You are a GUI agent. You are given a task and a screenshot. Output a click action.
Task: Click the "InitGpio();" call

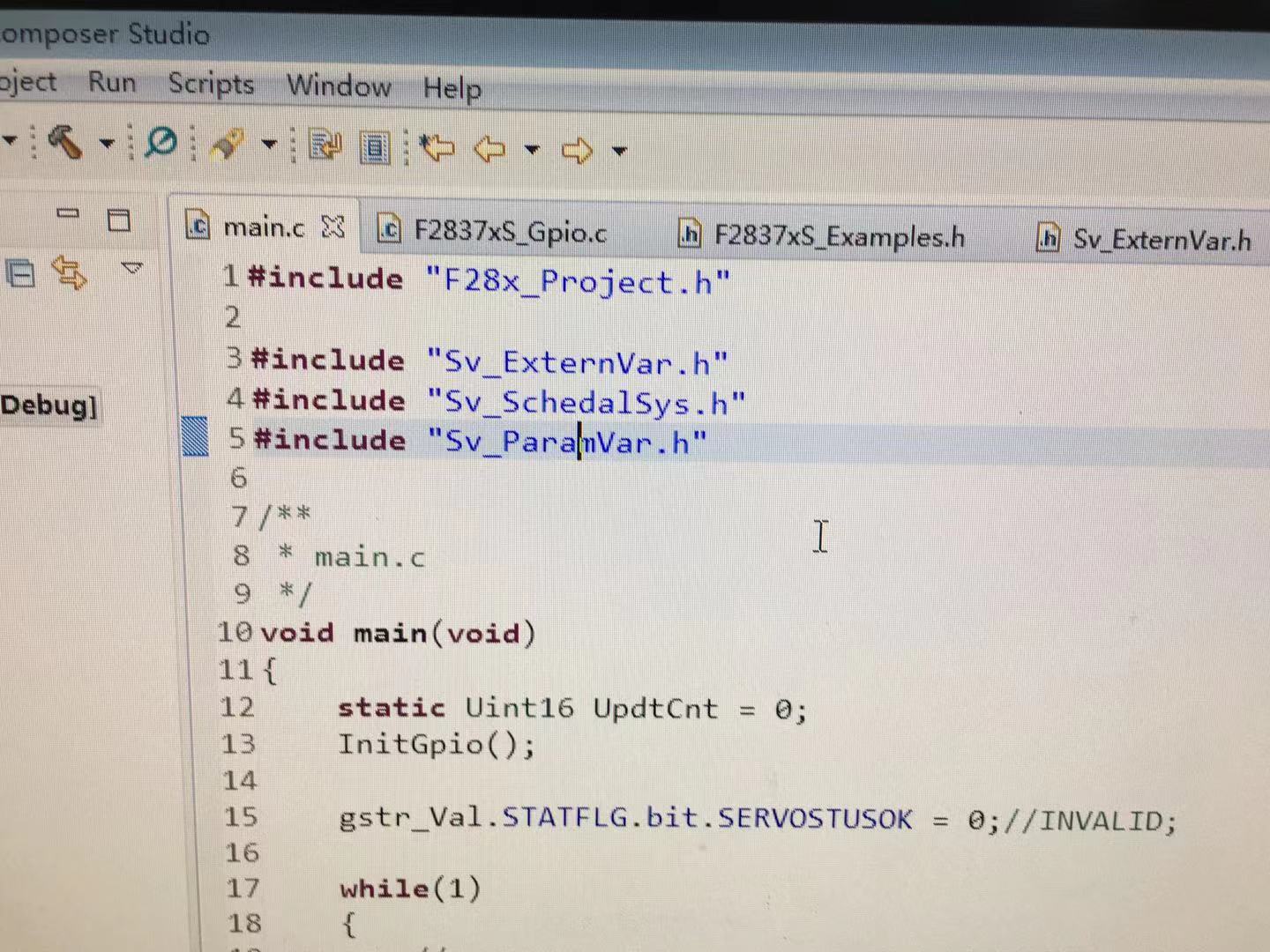click(x=437, y=746)
